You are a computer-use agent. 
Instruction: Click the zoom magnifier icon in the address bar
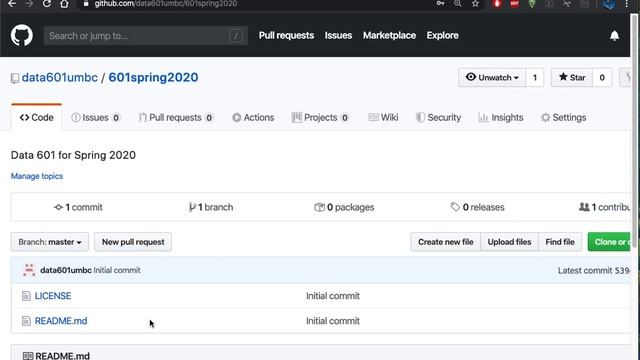tap(458, 4)
